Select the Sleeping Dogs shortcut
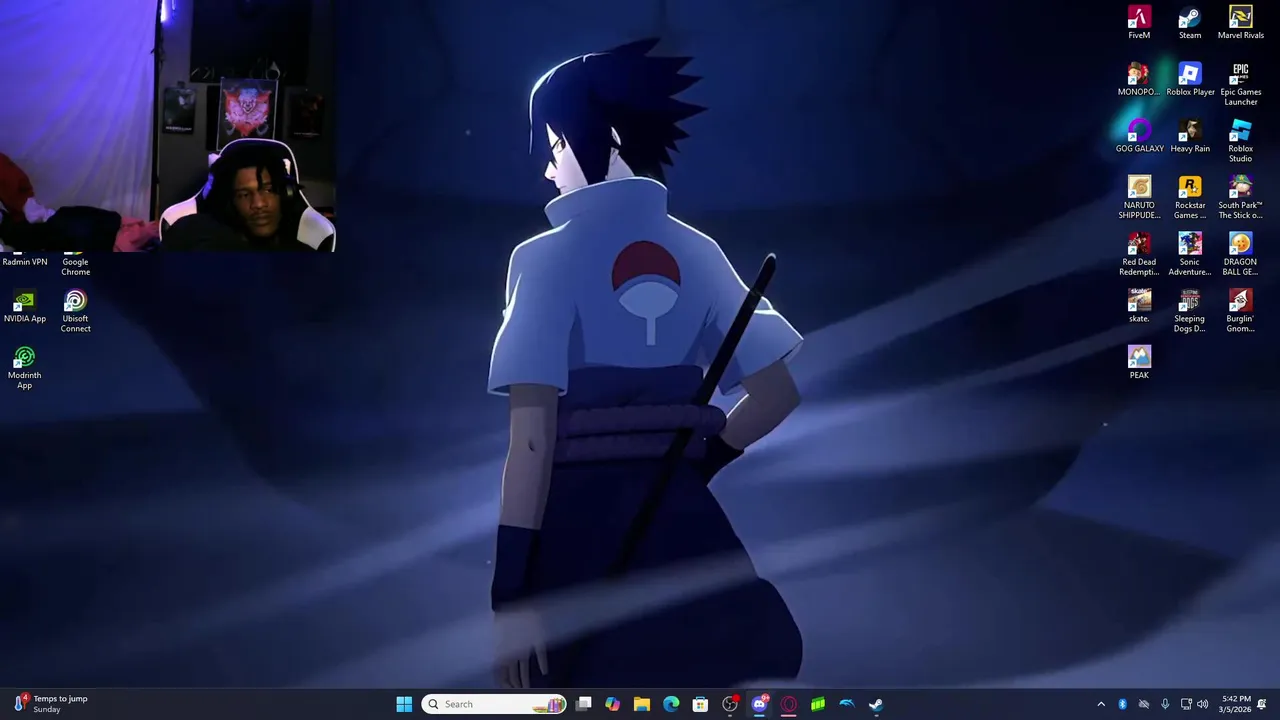 pyautogui.click(x=1190, y=312)
